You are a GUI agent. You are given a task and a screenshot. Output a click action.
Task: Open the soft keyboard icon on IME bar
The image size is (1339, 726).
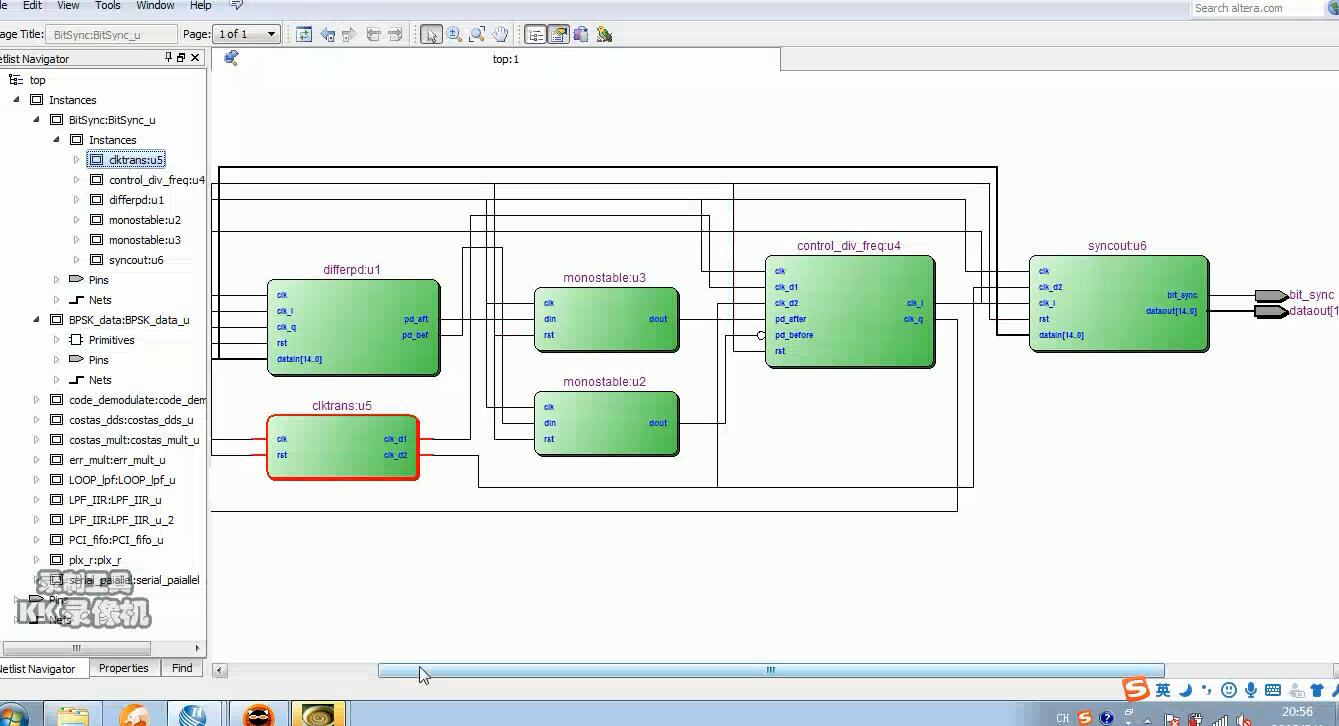(x=1273, y=690)
